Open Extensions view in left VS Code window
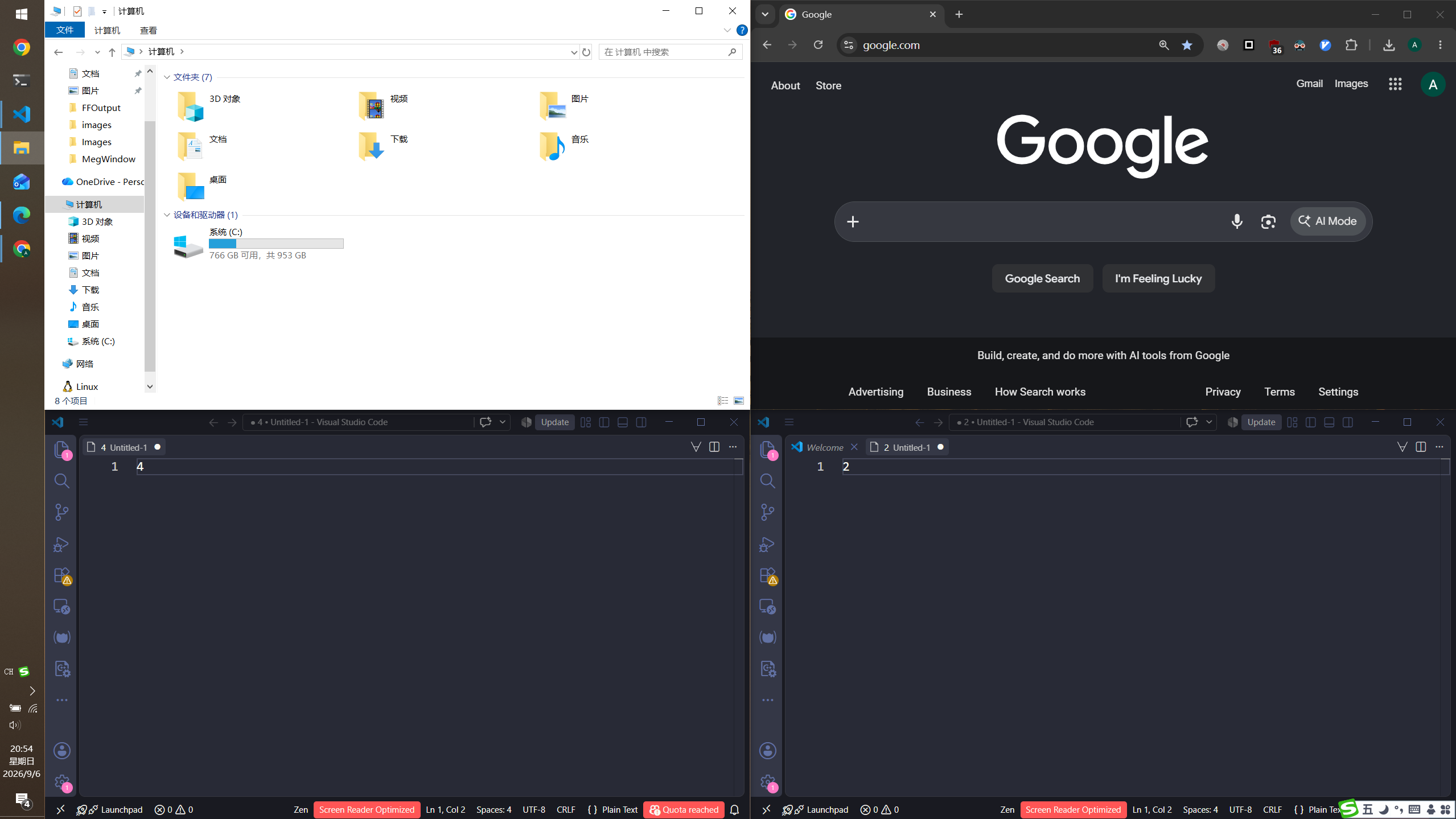The width and height of the screenshot is (1456, 819). pos(61,575)
